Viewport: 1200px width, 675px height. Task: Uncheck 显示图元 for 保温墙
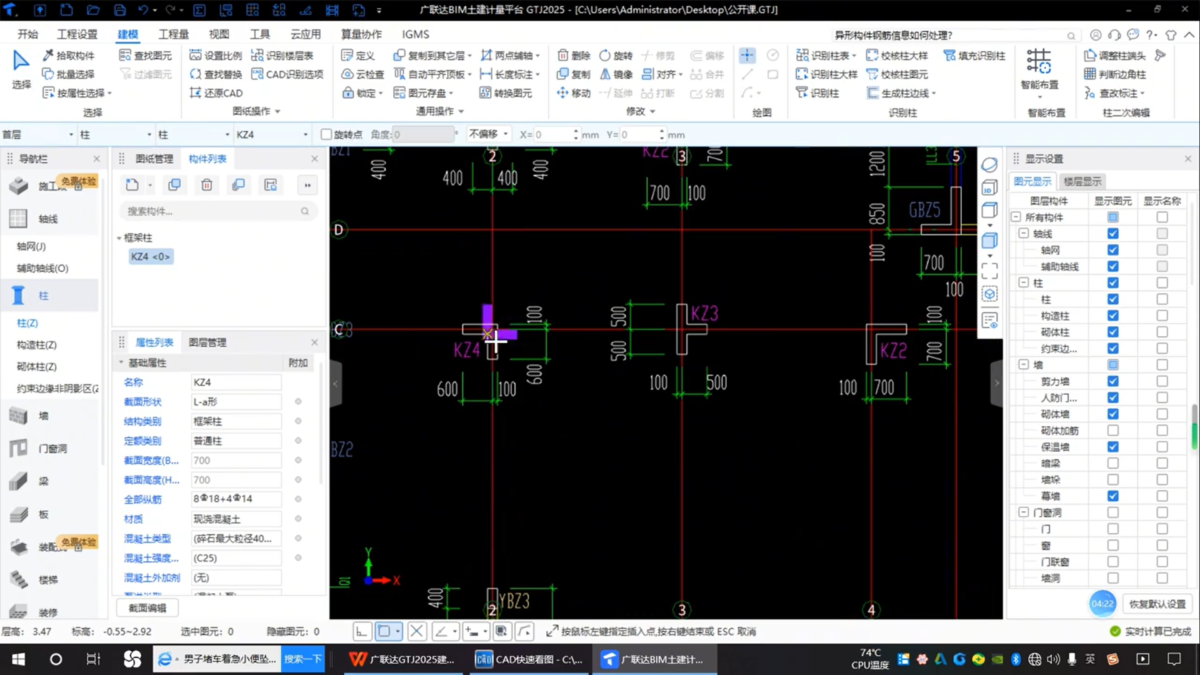(x=1112, y=447)
